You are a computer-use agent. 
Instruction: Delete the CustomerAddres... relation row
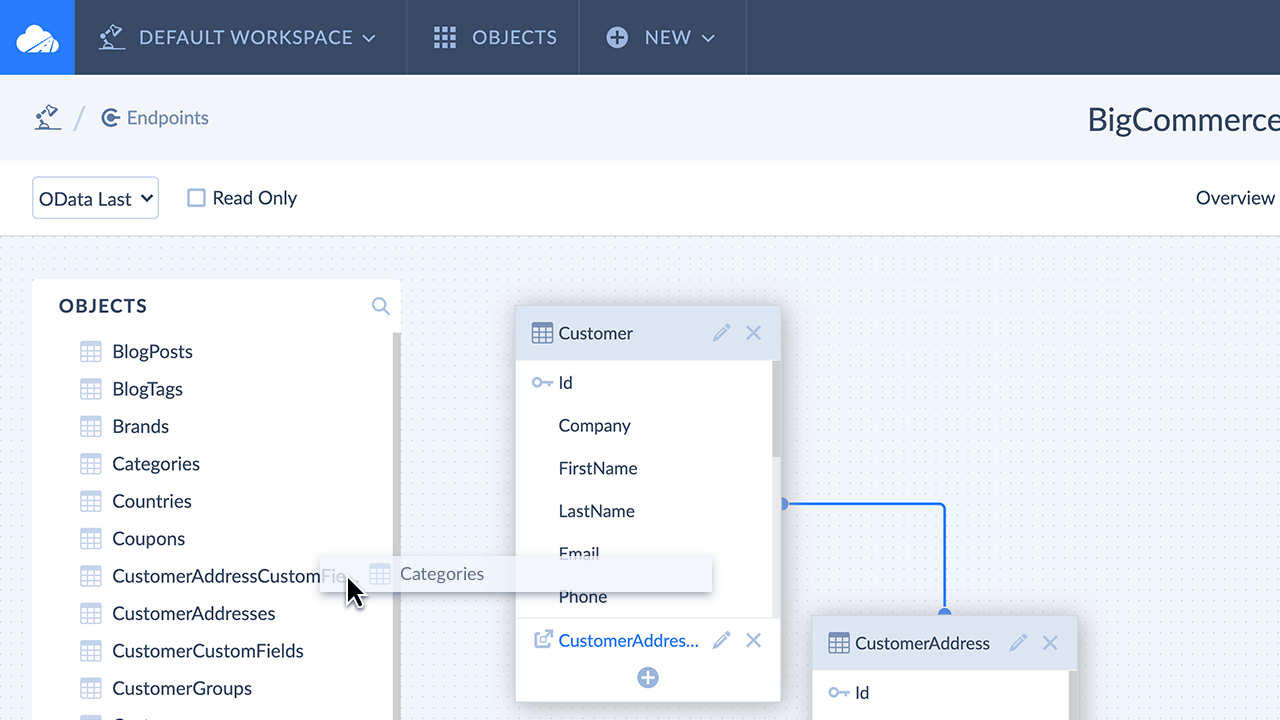coord(754,640)
